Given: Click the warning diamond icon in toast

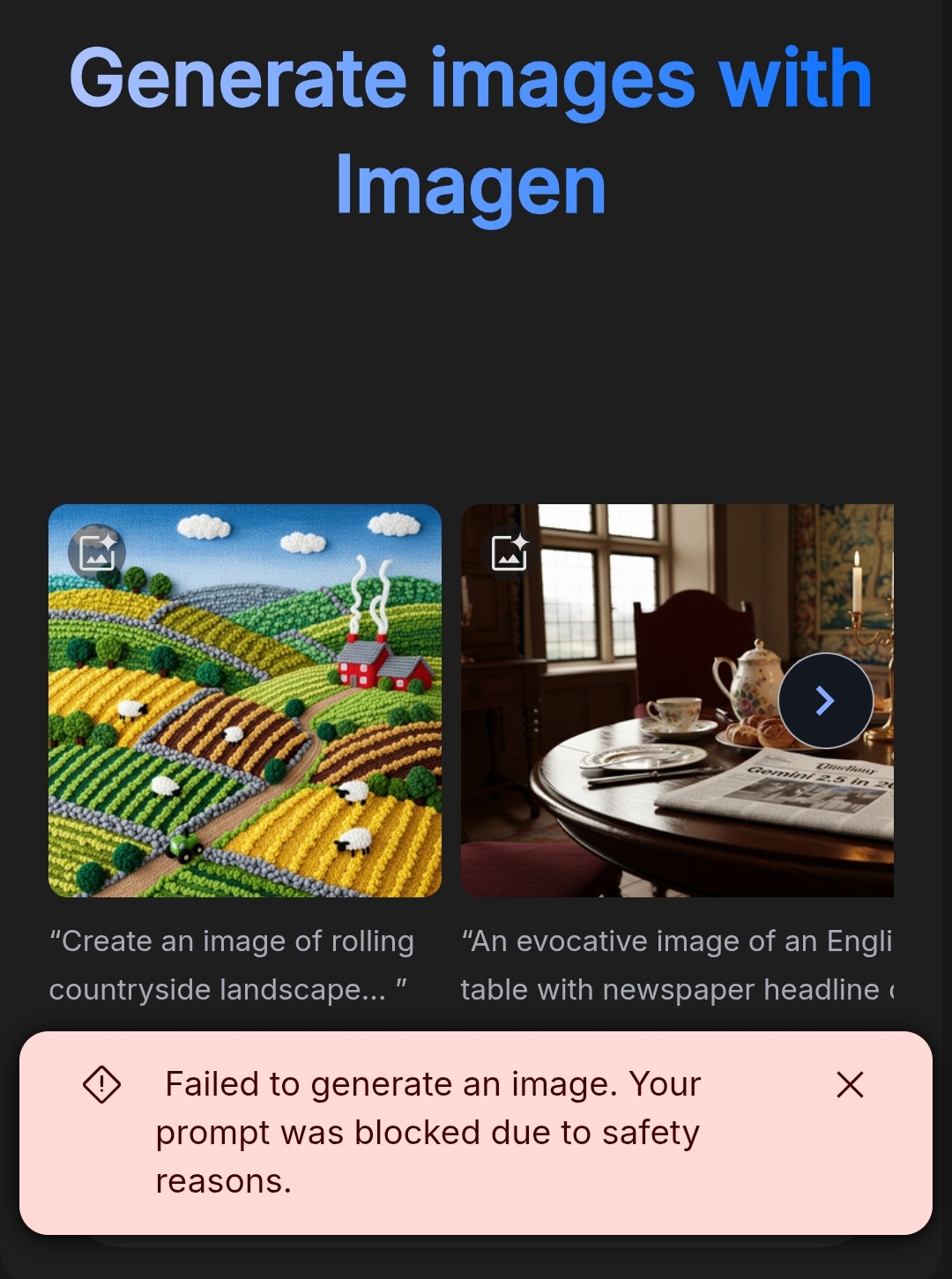Looking at the screenshot, I should (x=102, y=1084).
